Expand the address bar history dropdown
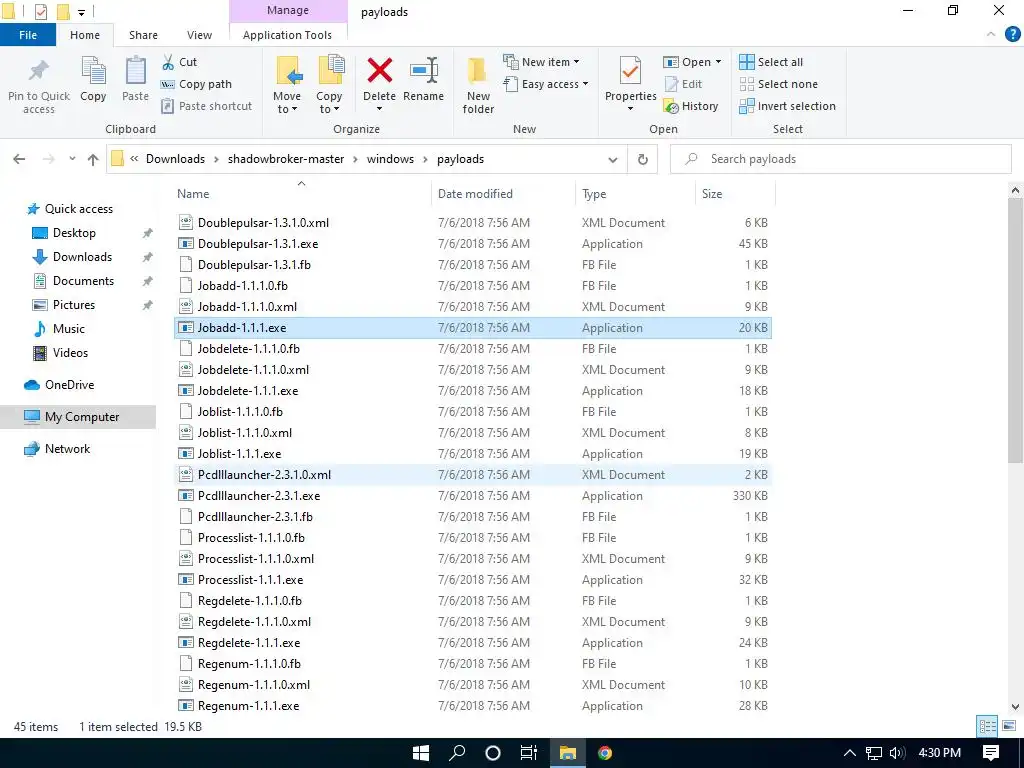The height and width of the screenshot is (768, 1024). [613, 159]
